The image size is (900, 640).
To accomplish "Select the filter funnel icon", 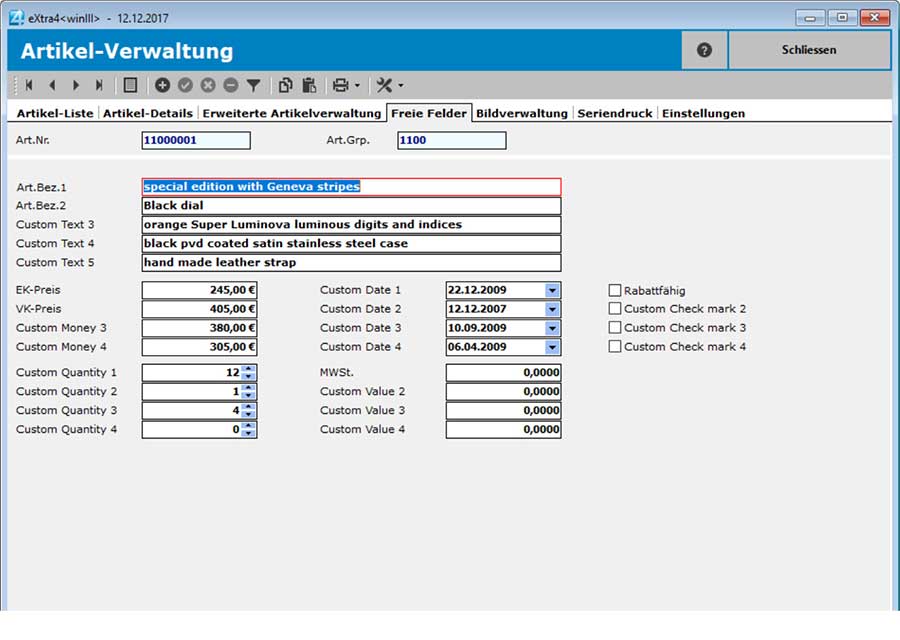I will [253, 85].
